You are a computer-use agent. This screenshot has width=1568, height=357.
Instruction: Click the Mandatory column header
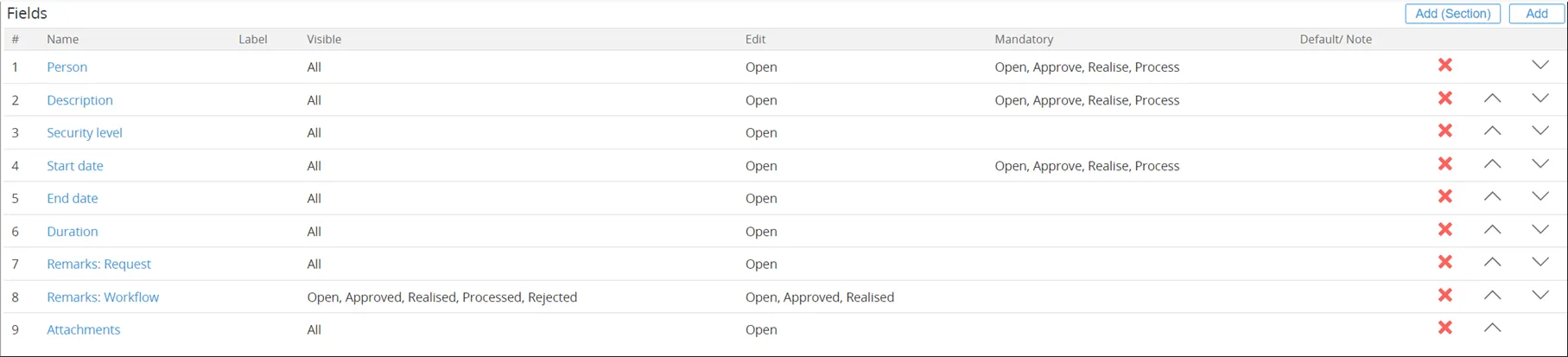tap(1024, 40)
